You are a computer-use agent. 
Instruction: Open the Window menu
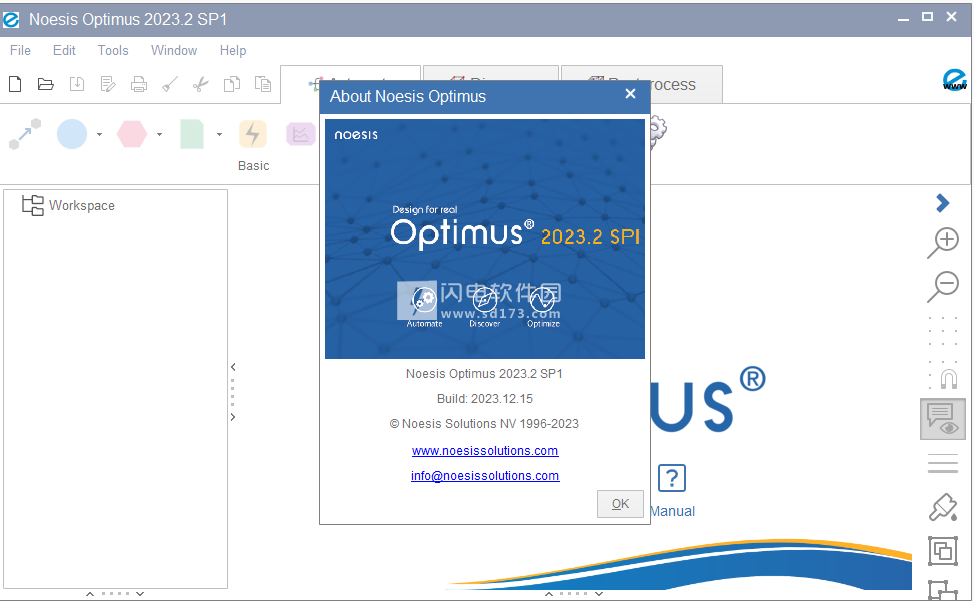(x=174, y=50)
